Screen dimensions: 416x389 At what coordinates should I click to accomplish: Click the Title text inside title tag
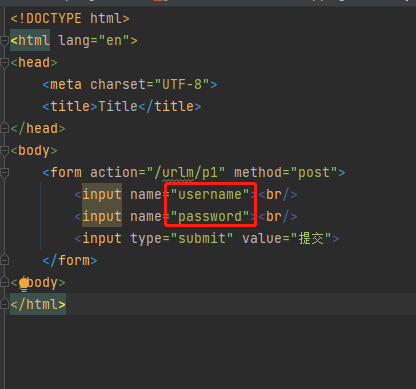118,107
